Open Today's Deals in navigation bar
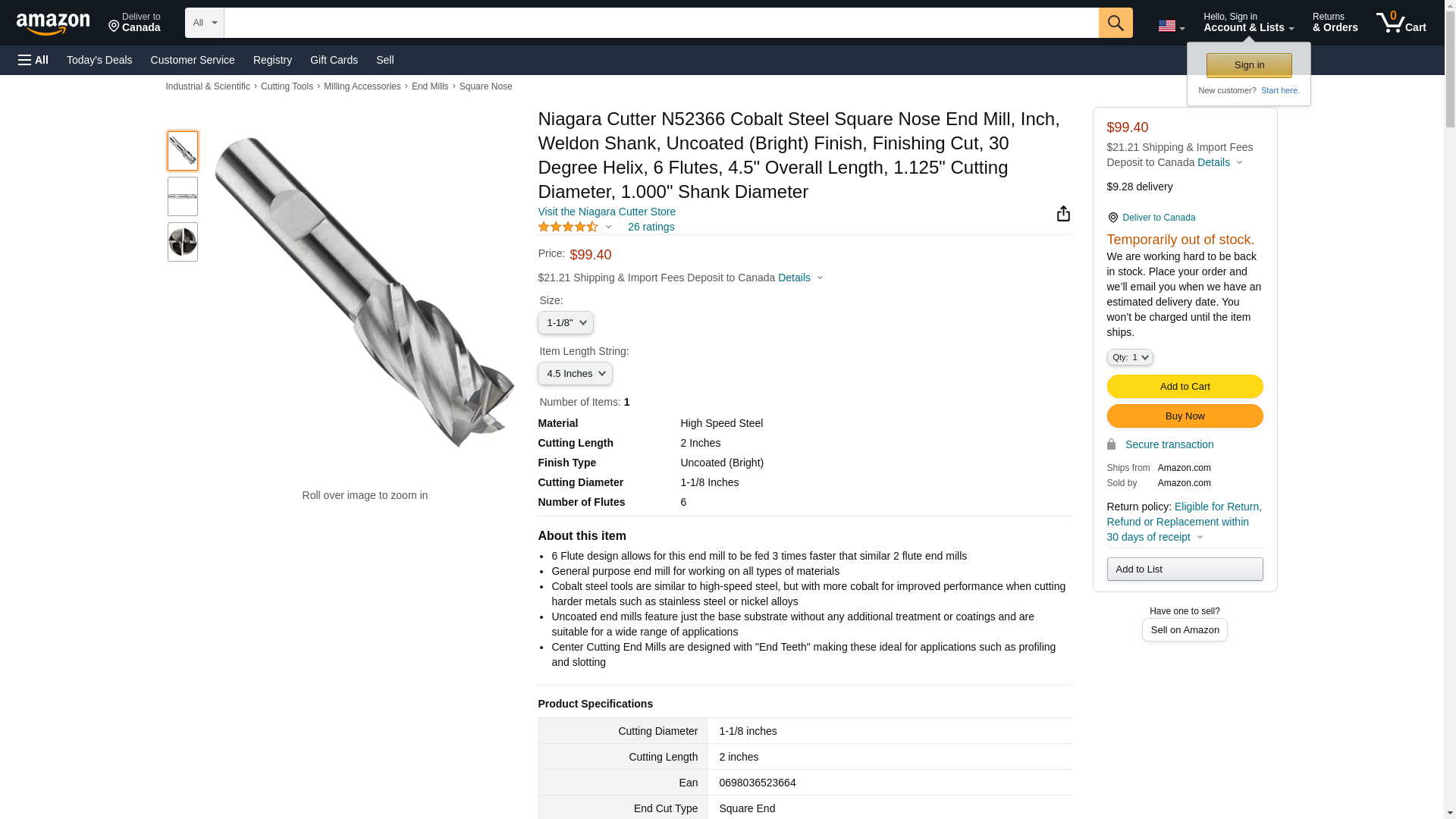The height and width of the screenshot is (819, 1456). click(x=99, y=60)
